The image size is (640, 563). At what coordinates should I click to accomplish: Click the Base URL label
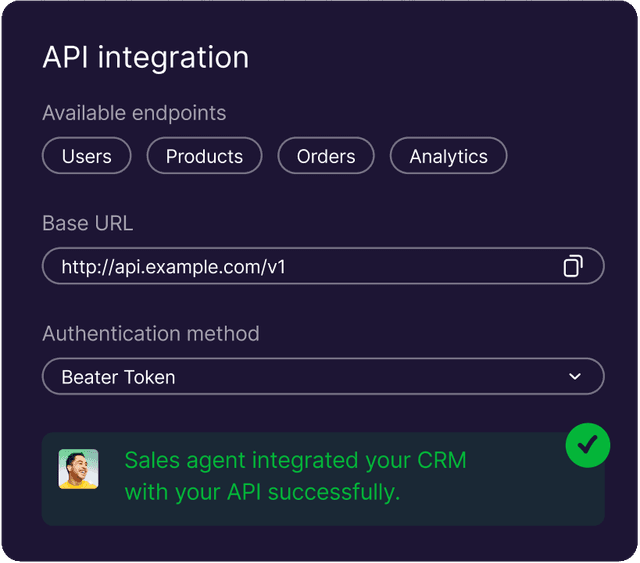pyautogui.click(x=87, y=223)
